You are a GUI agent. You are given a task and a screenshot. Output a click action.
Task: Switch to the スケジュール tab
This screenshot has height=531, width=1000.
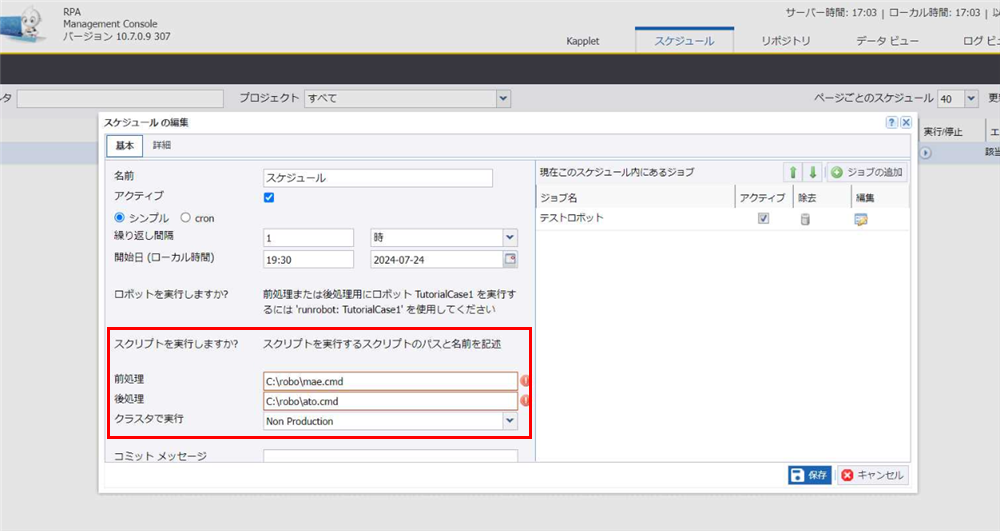pos(684,41)
